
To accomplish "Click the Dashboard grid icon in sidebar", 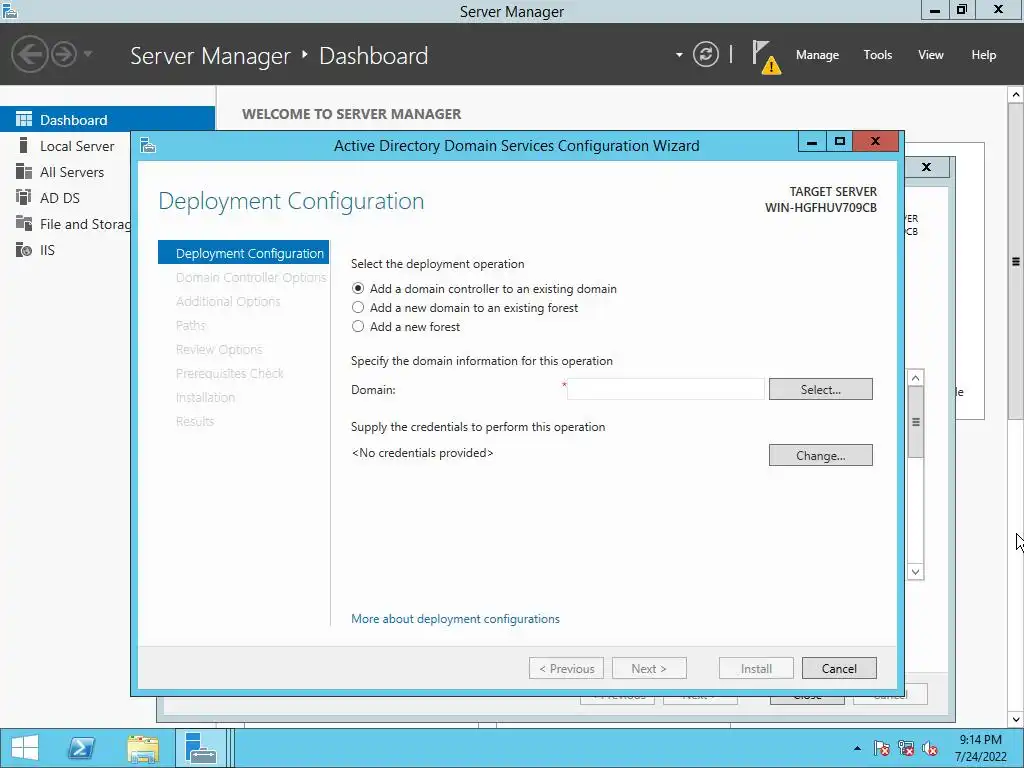I will tap(24, 119).
